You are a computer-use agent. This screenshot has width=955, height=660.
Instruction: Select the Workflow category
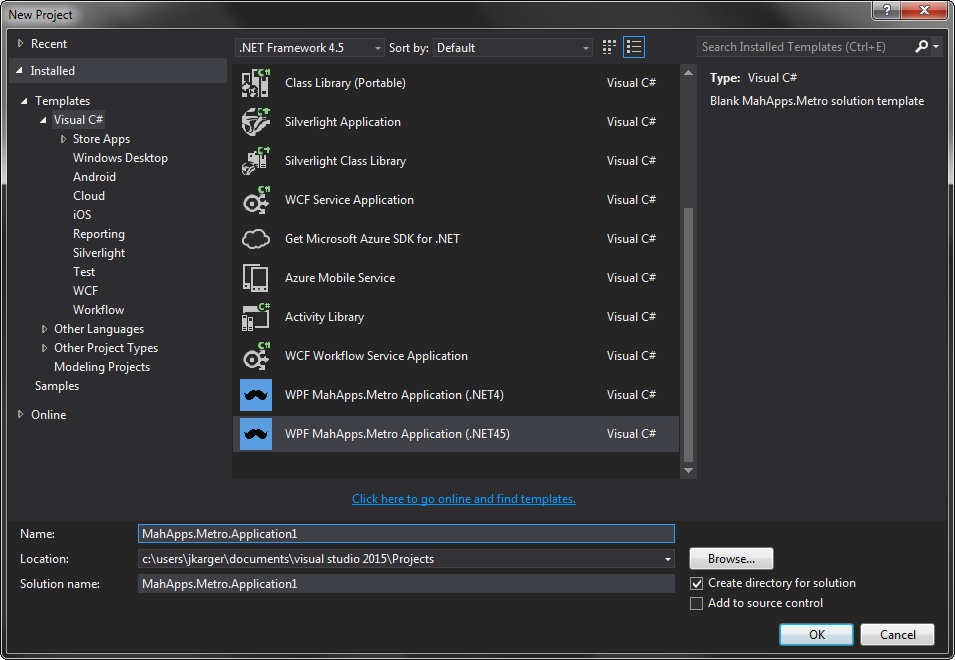point(98,309)
